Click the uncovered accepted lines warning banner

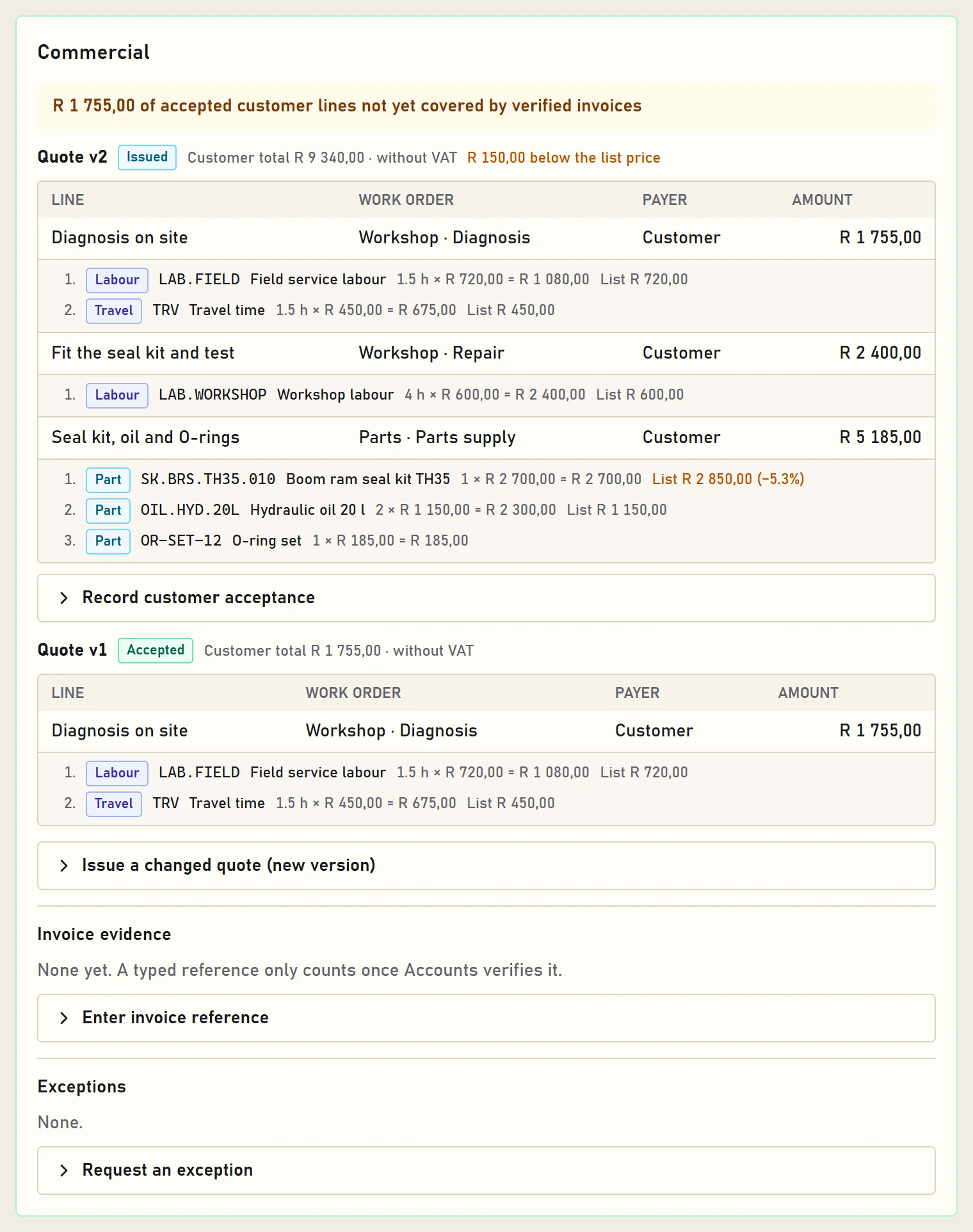486,106
